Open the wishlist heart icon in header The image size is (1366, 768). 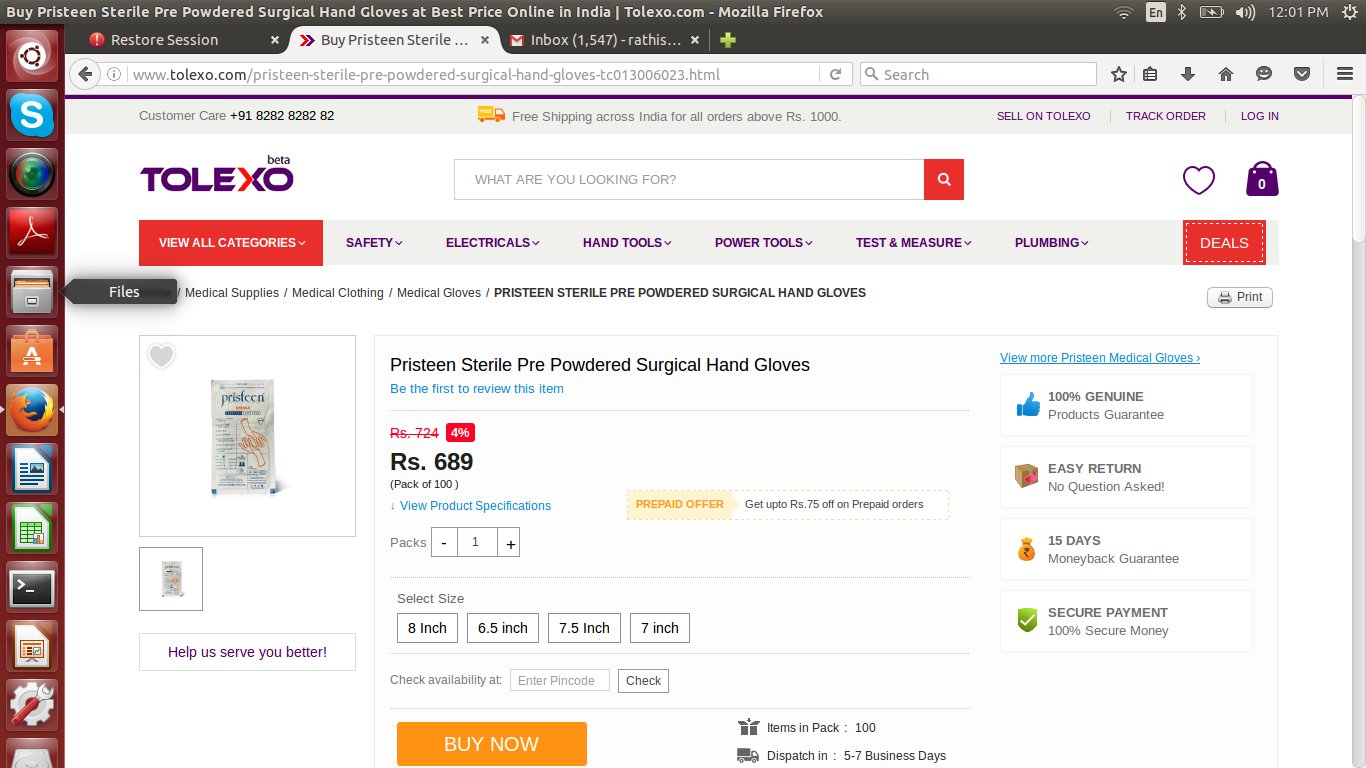click(1198, 180)
